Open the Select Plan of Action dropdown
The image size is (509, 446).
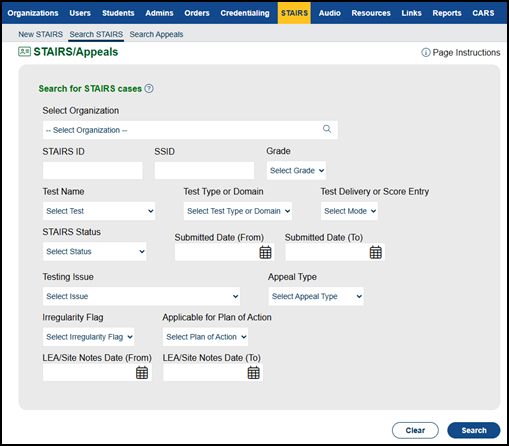coord(205,337)
